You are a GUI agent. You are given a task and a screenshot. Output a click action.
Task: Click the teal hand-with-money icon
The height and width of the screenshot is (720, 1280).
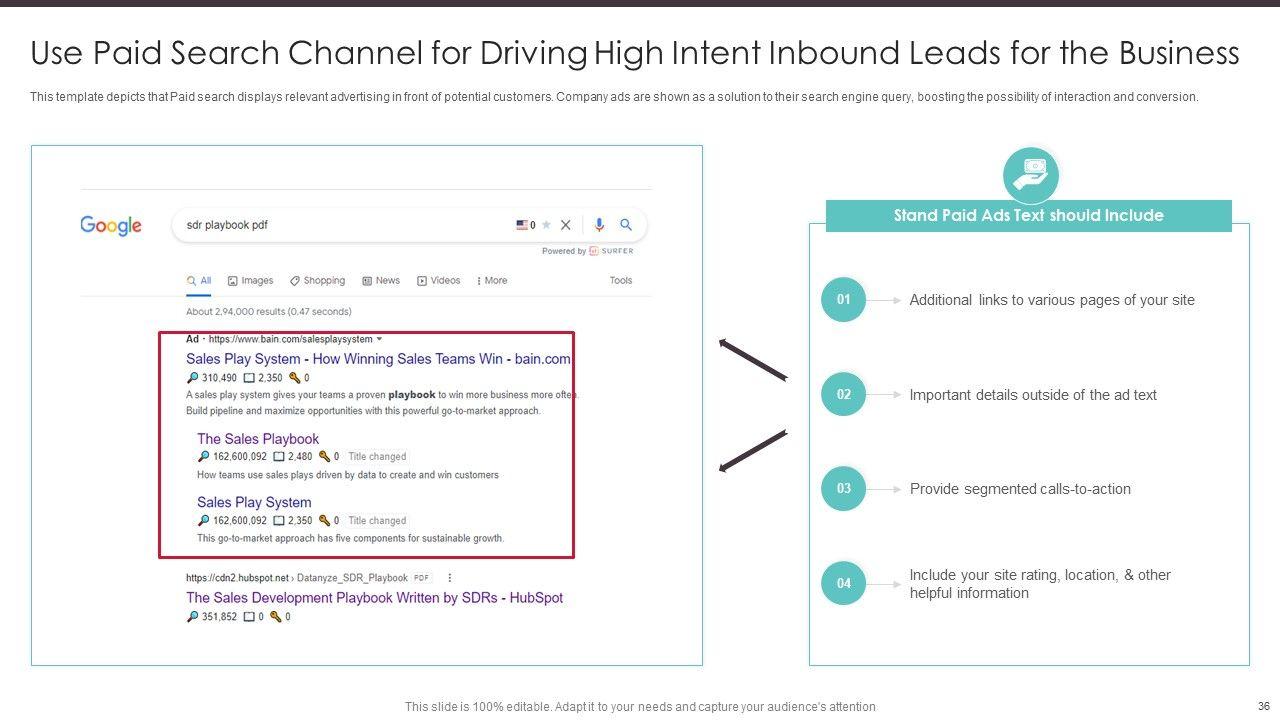(x=1030, y=177)
